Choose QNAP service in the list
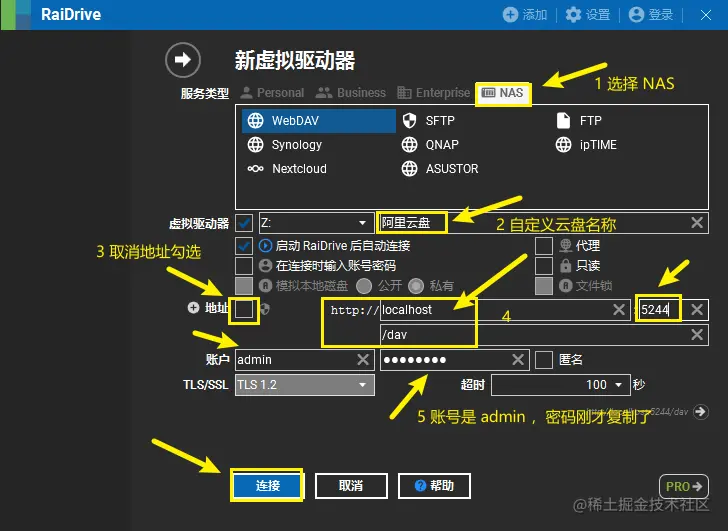The width and height of the screenshot is (728, 531). (430, 145)
